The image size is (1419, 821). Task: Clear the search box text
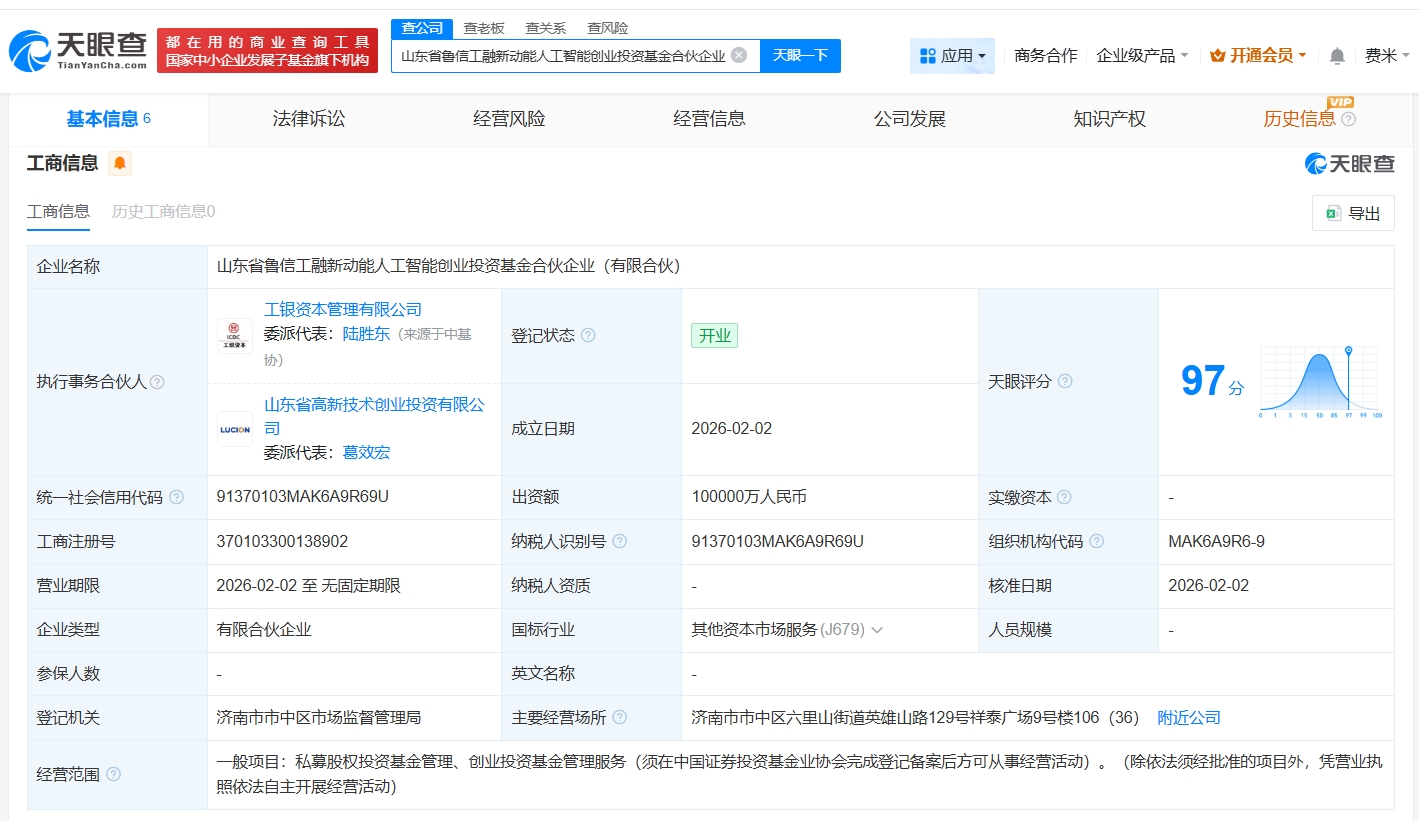point(739,55)
